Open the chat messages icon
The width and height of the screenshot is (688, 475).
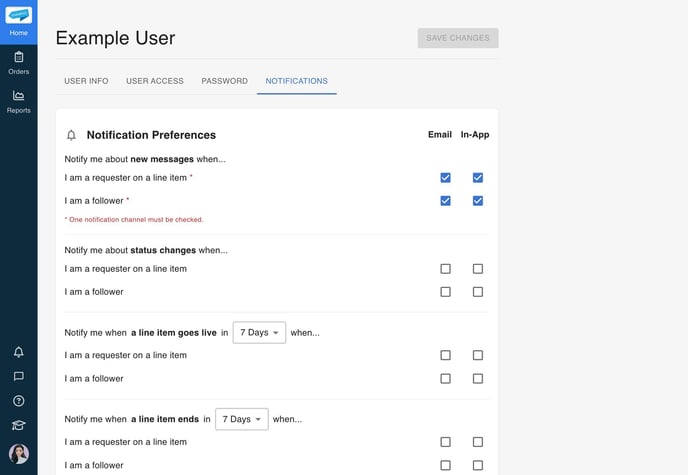pos(18,376)
